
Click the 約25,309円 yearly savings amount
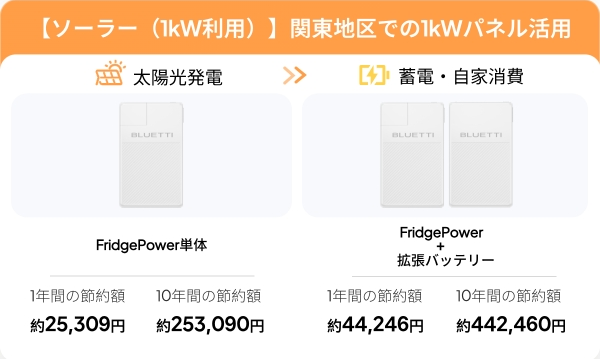(78, 324)
